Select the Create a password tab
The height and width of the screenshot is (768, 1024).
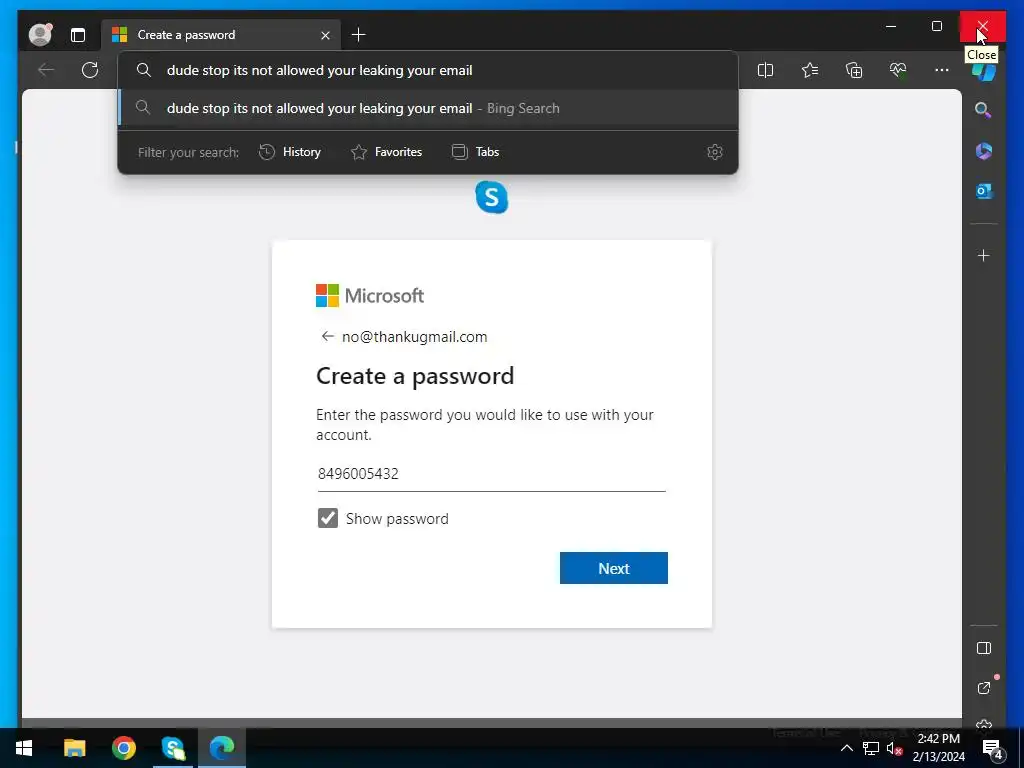point(221,35)
